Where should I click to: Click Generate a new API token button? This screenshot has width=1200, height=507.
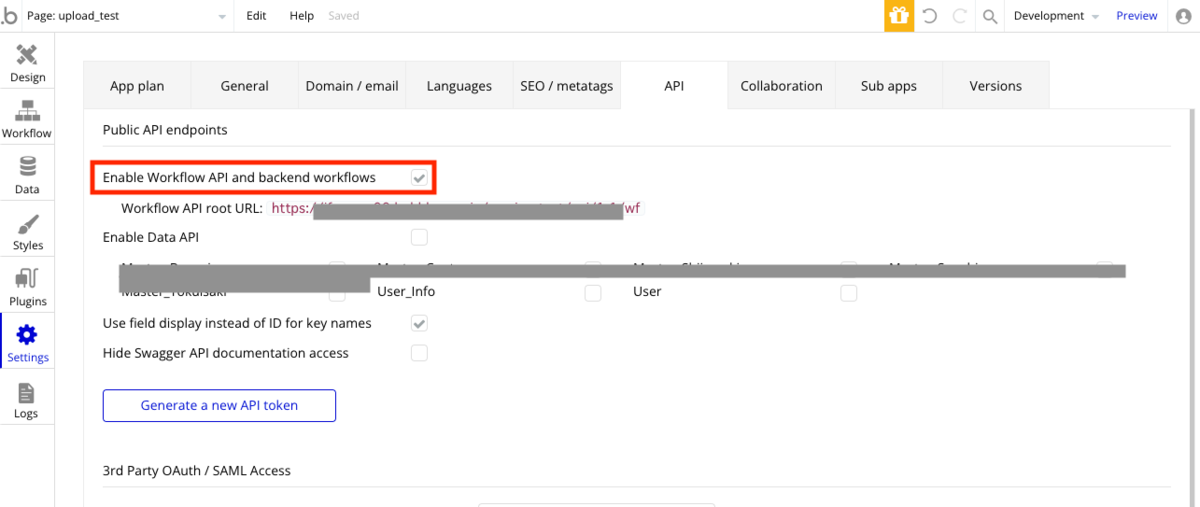[219, 405]
